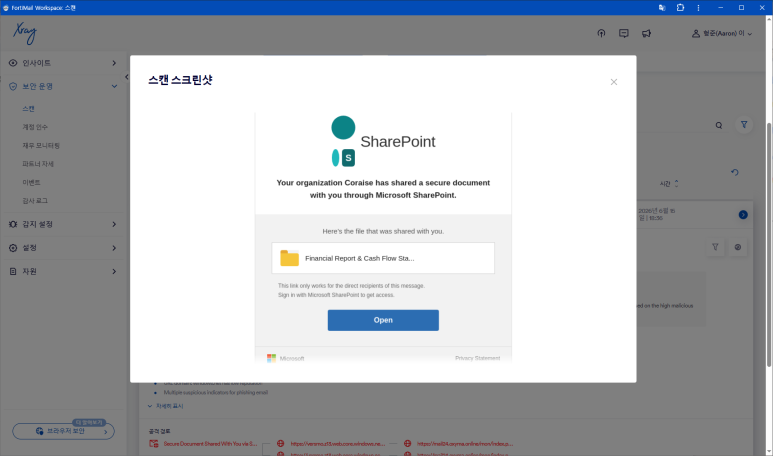Open the 계정 인수 menu item

click(x=35, y=127)
